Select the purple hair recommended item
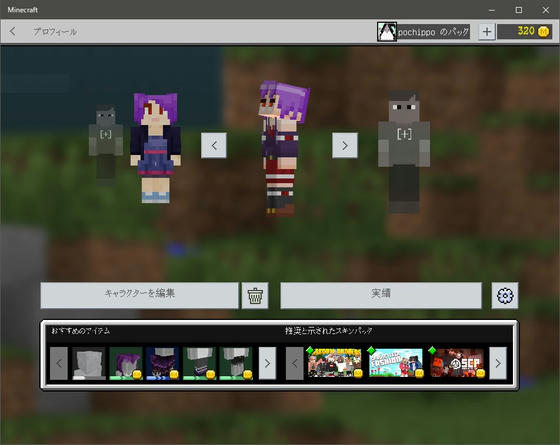 [x=126, y=363]
